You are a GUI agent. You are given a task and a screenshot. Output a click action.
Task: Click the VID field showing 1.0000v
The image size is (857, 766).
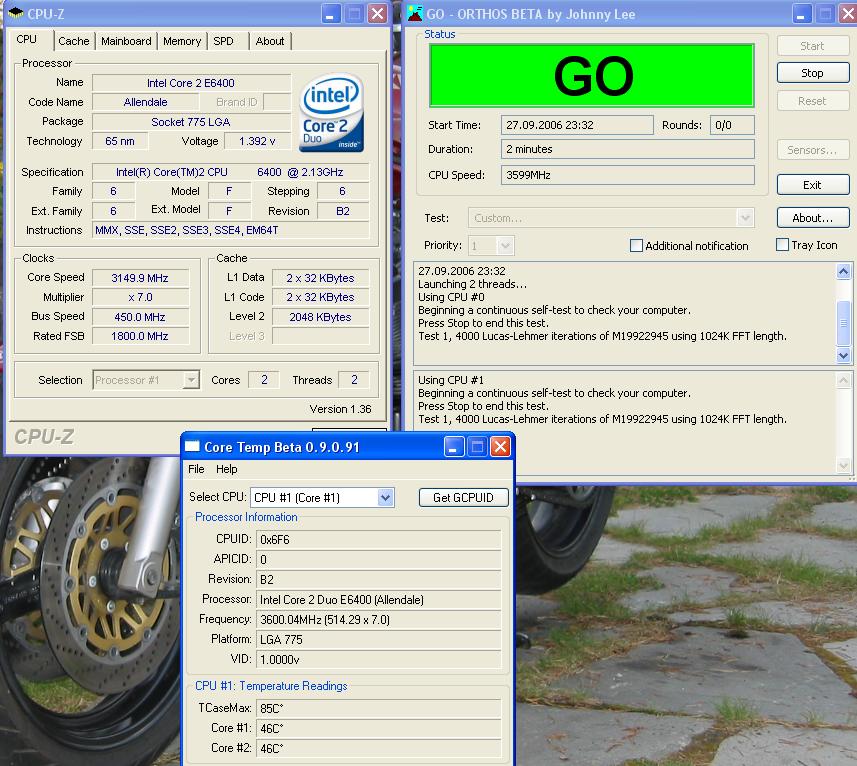(378, 659)
